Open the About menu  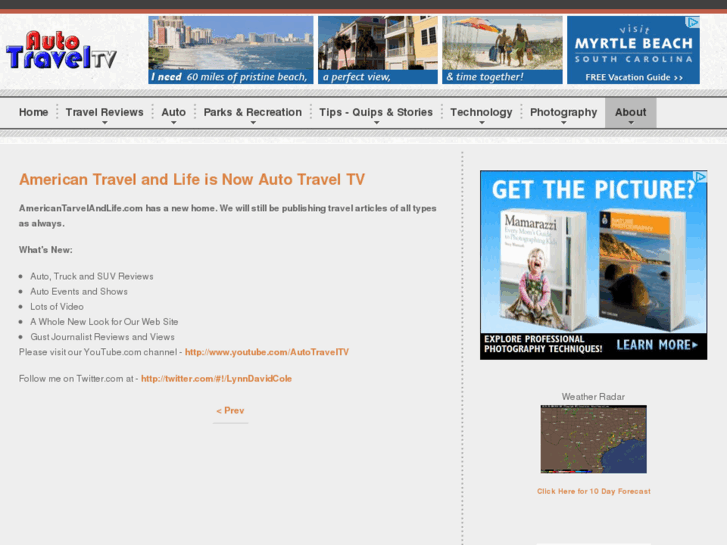pyautogui.click(x=631, y=112)
